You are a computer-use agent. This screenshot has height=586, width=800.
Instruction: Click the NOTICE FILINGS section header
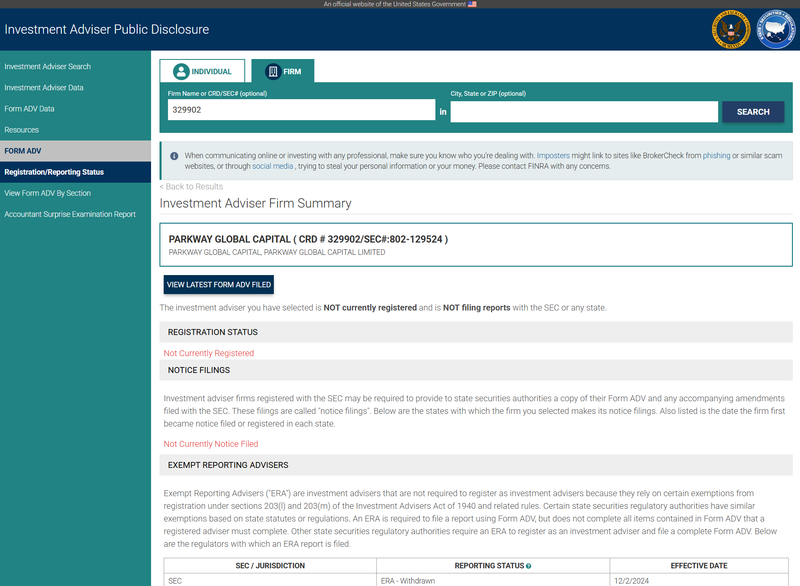[x=476, y=370]
